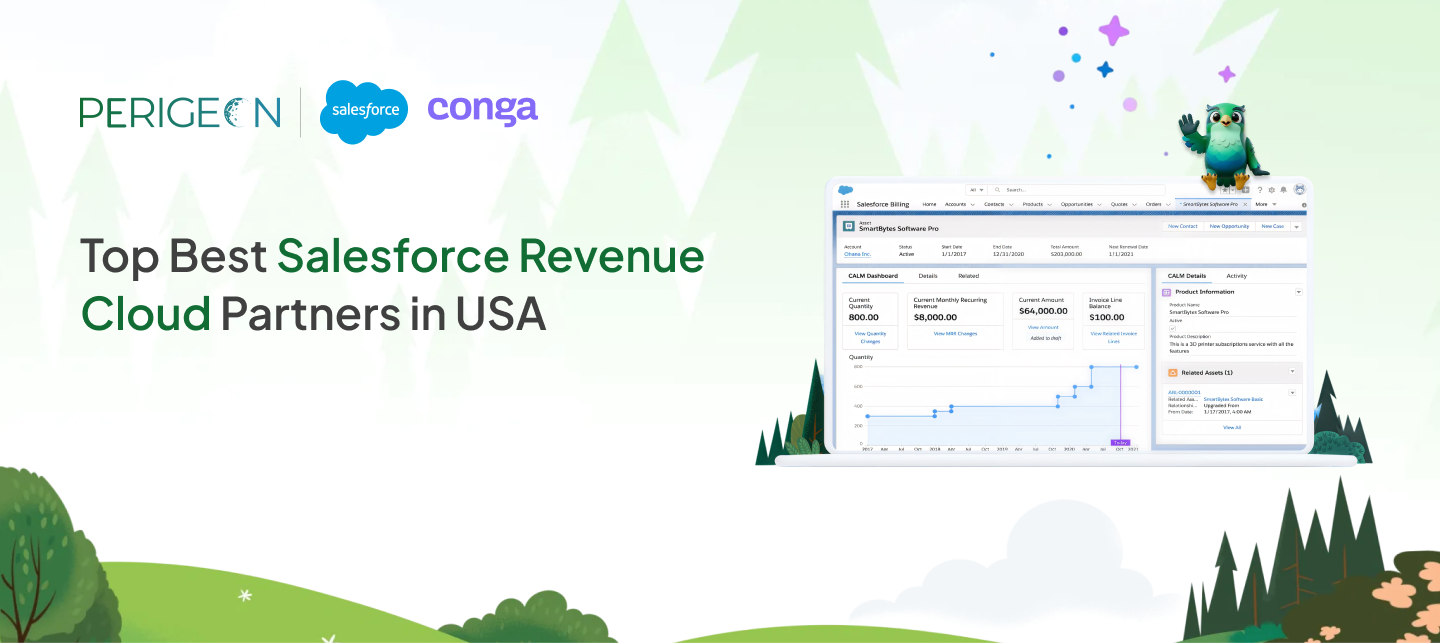Expand the Contacts nav dropdown arrow
Viewport: 1440px width, 643px height.
pyautogui.click(x=1011, y=204)
